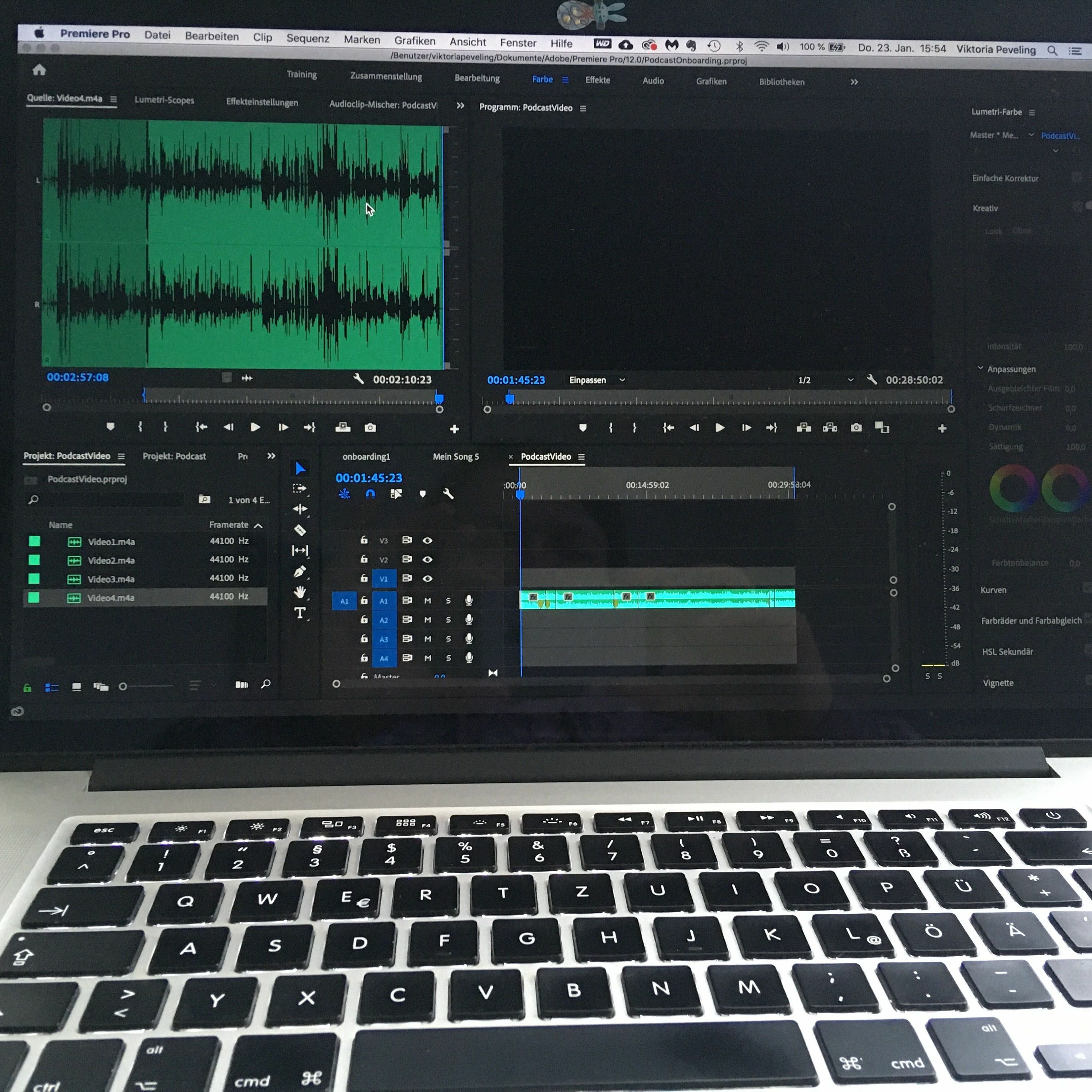Click the Export Frame camera icon in Source monitor

370,428
